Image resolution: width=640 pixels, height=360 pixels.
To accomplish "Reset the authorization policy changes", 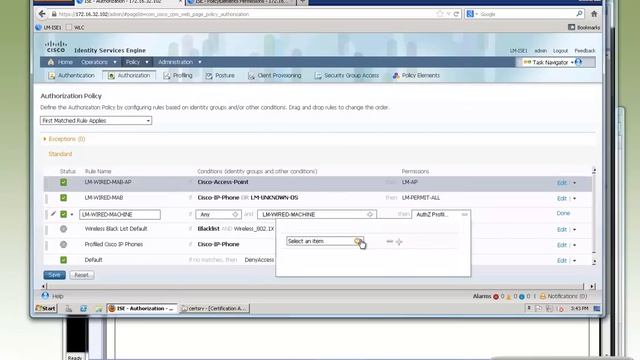I will (x=82, y=275).
